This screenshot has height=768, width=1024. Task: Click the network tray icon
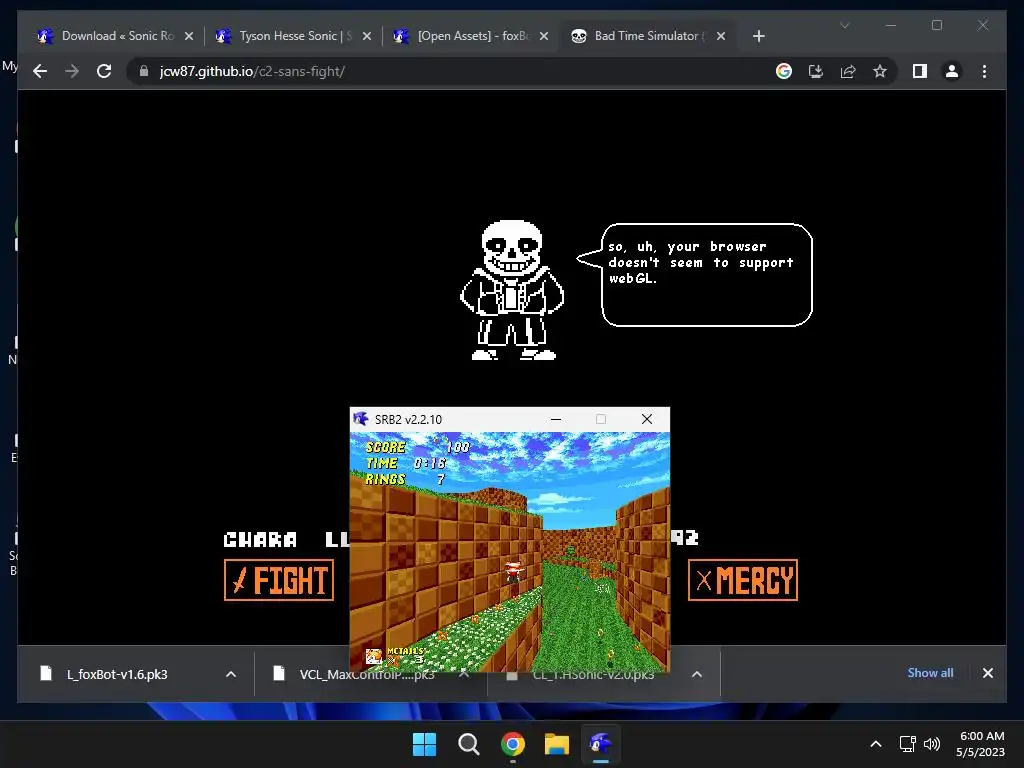pos(907,744)
